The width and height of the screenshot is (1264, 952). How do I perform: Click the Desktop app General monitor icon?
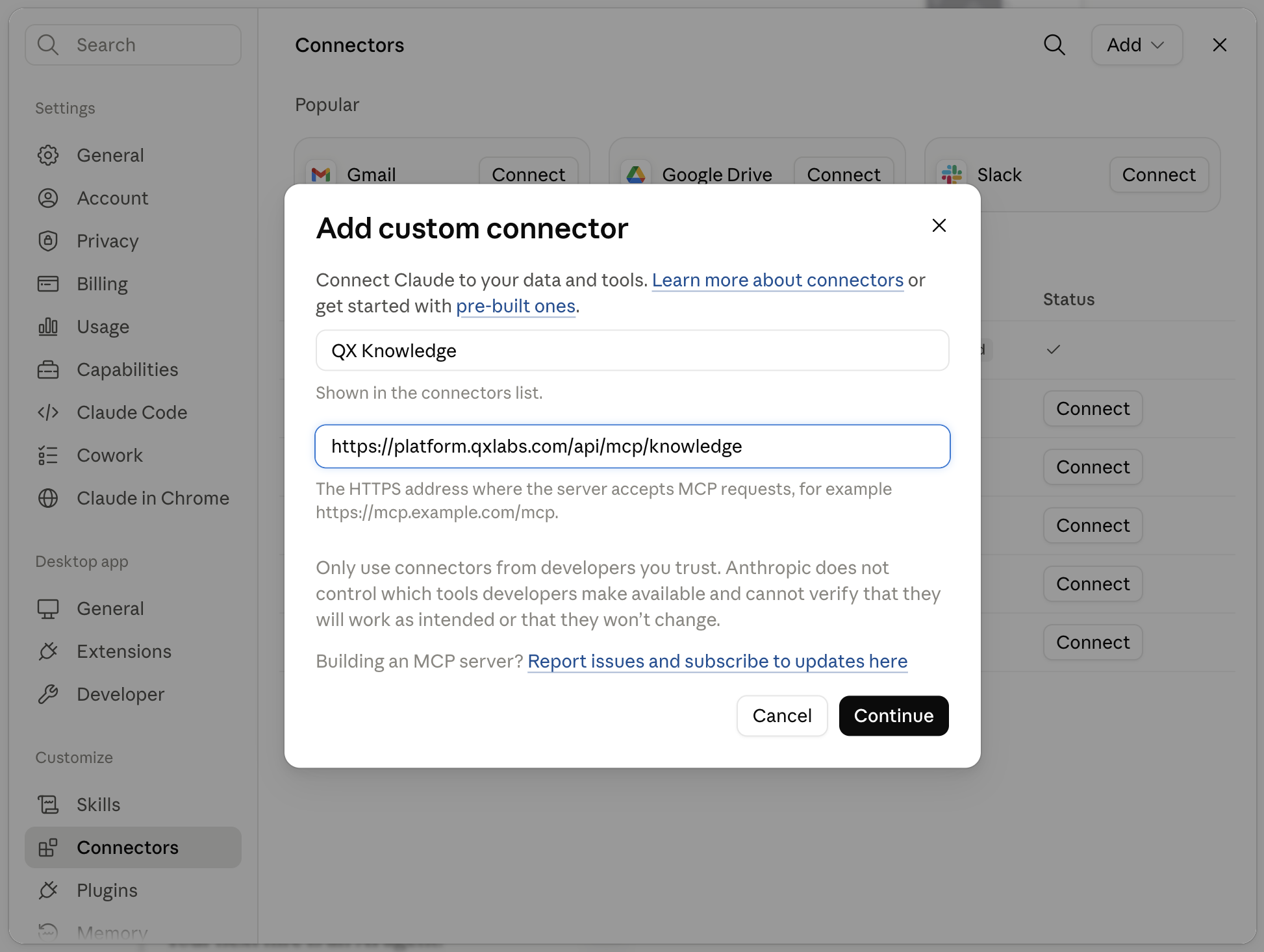(x=48, y=608)
